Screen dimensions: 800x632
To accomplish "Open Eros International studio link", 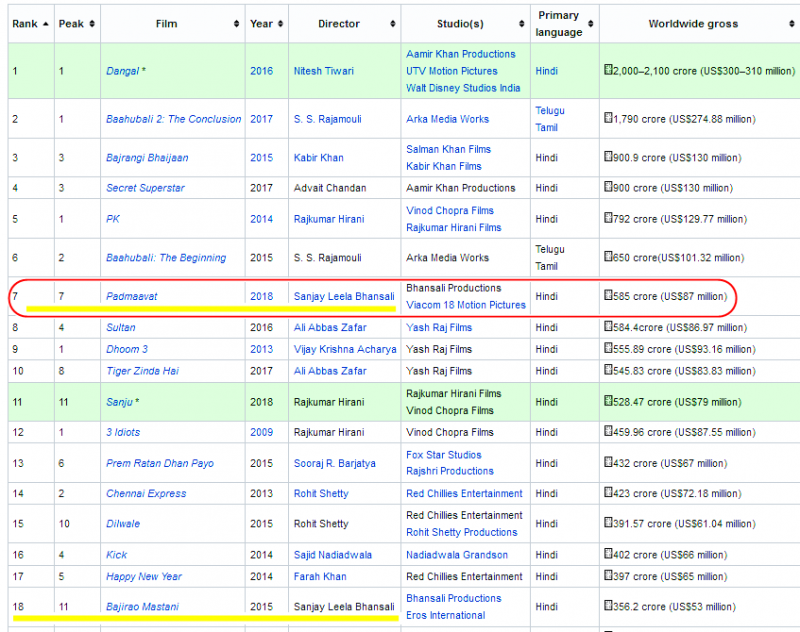I will (x=445, y=615).
